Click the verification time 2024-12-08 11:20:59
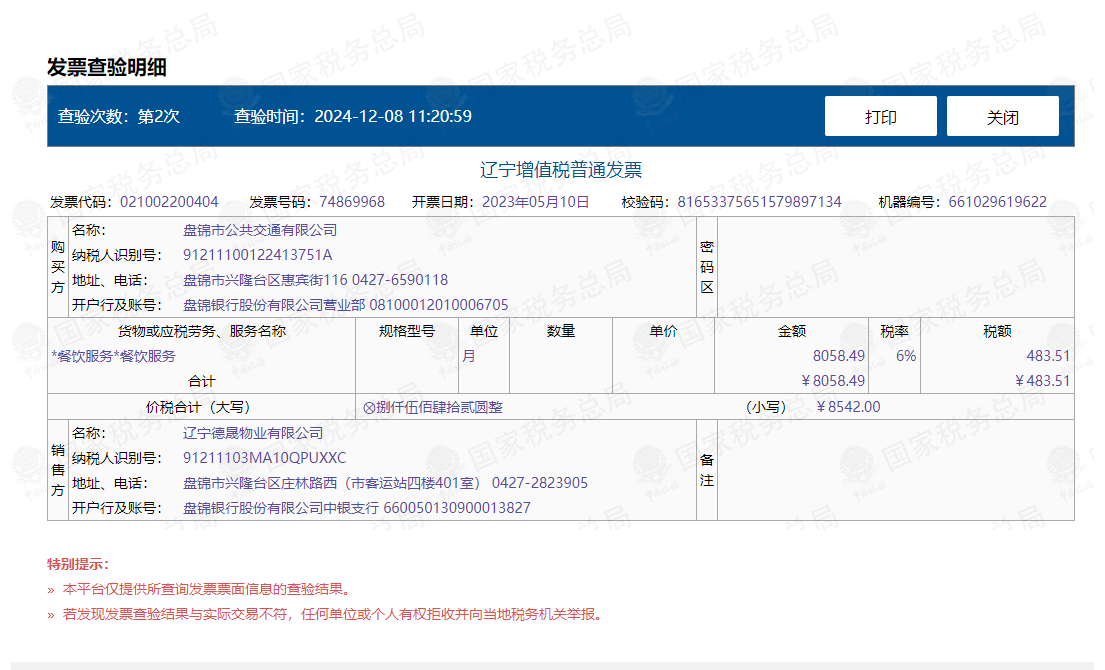The height and width of the screenshot is (670, 1105). coord(393,116)
